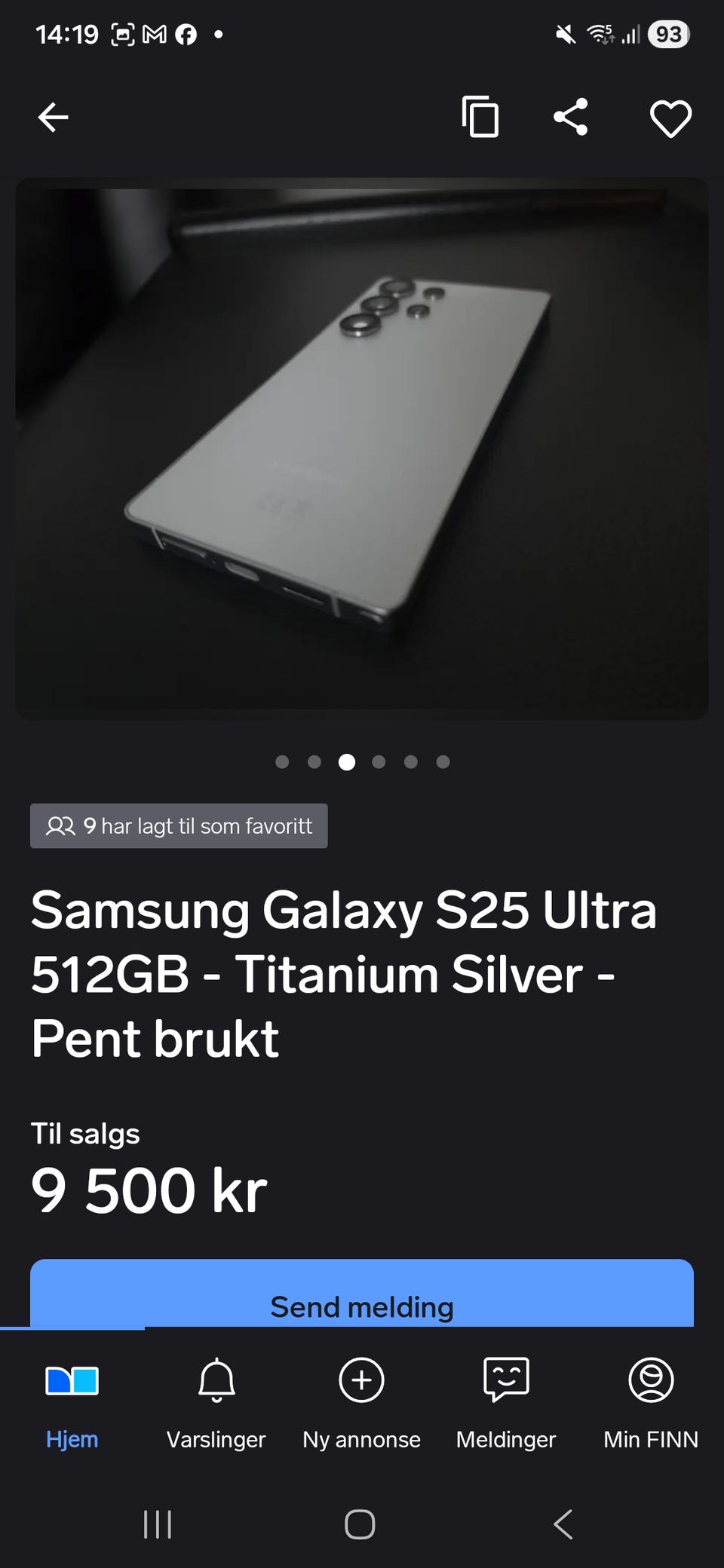Open Meldinger messages tab
724x1568 pixels.
[x=506, y=1404]
